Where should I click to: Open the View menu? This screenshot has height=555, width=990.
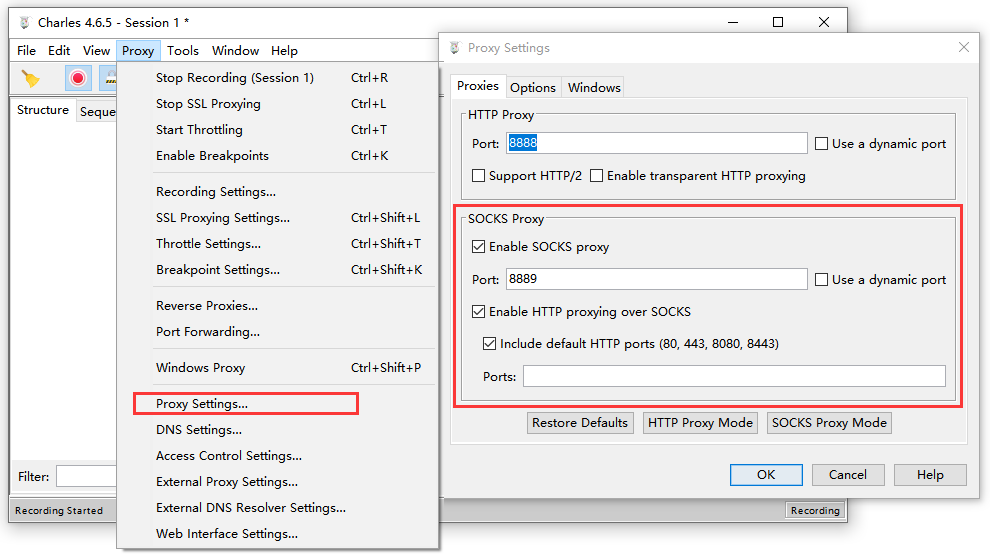pos(96,51)
